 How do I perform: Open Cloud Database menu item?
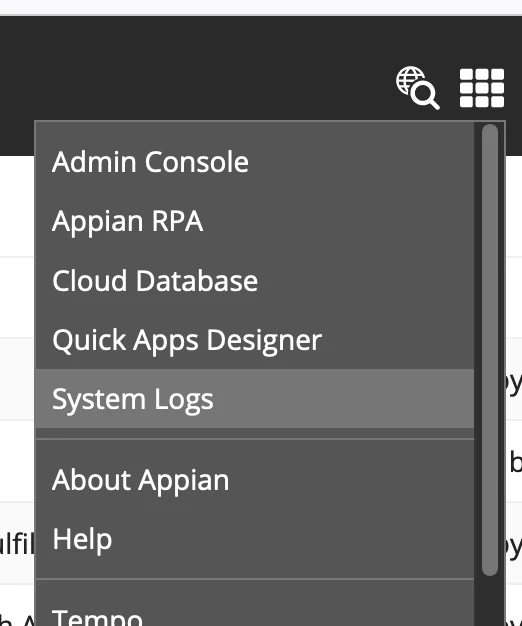(255, 281)
